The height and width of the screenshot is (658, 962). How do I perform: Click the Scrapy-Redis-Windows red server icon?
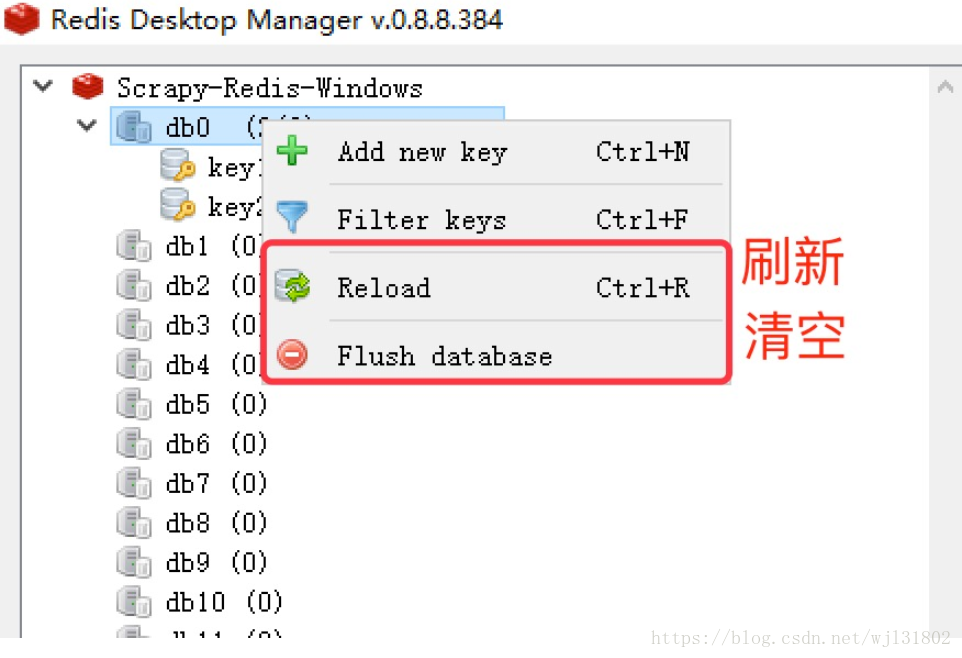pos(88,87)
